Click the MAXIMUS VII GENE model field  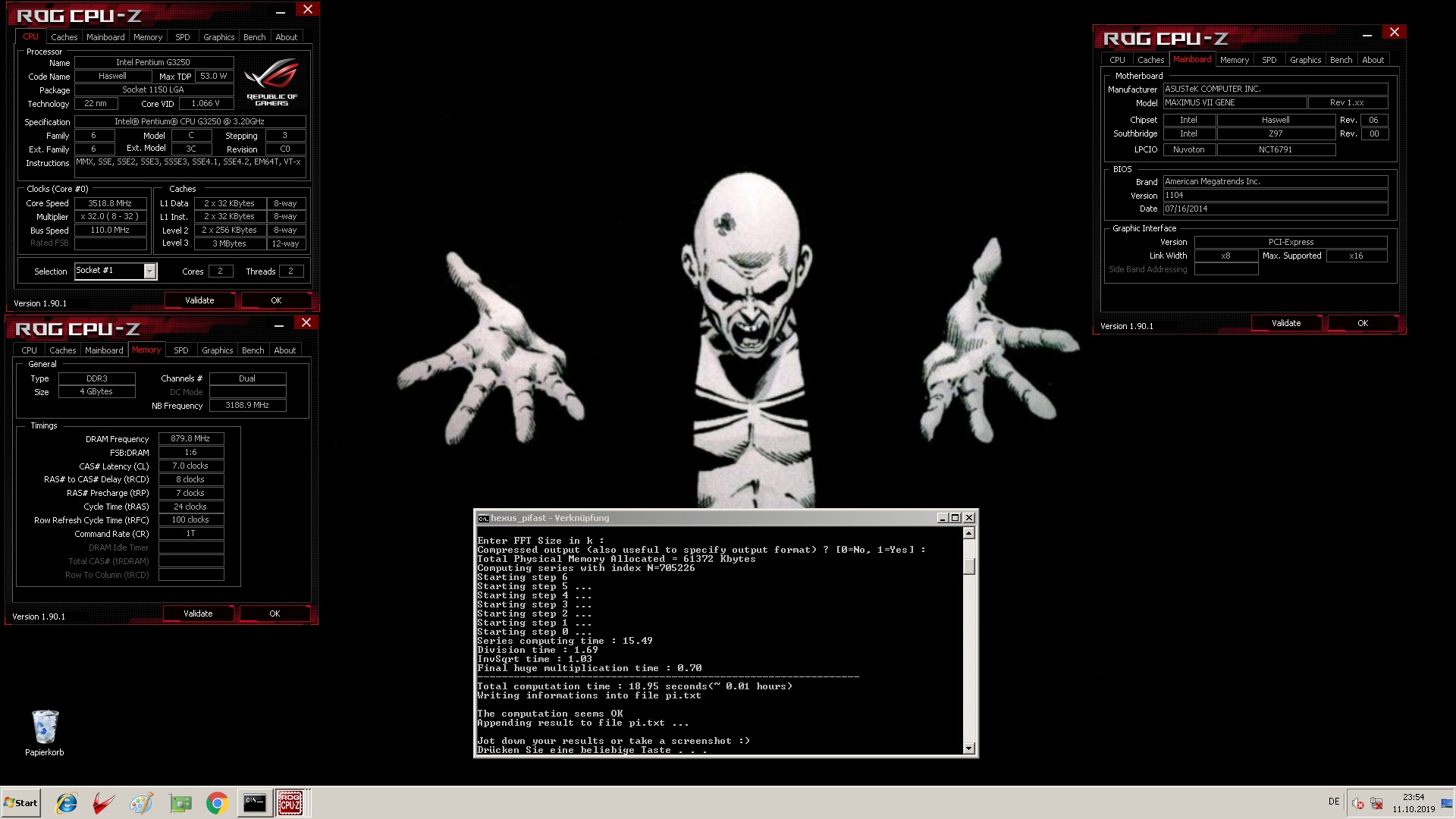point(1235,102)
